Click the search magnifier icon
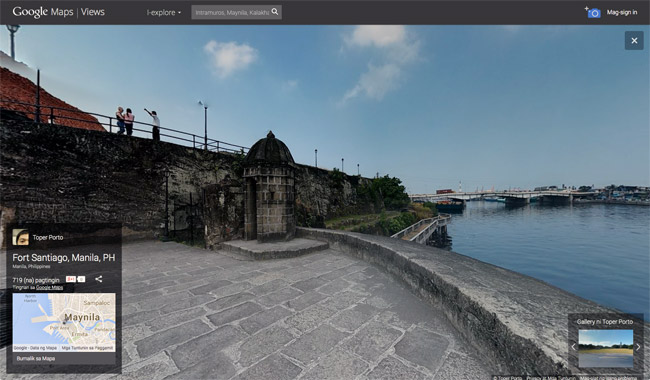This screenshot has height=380, width=650. 275,12
